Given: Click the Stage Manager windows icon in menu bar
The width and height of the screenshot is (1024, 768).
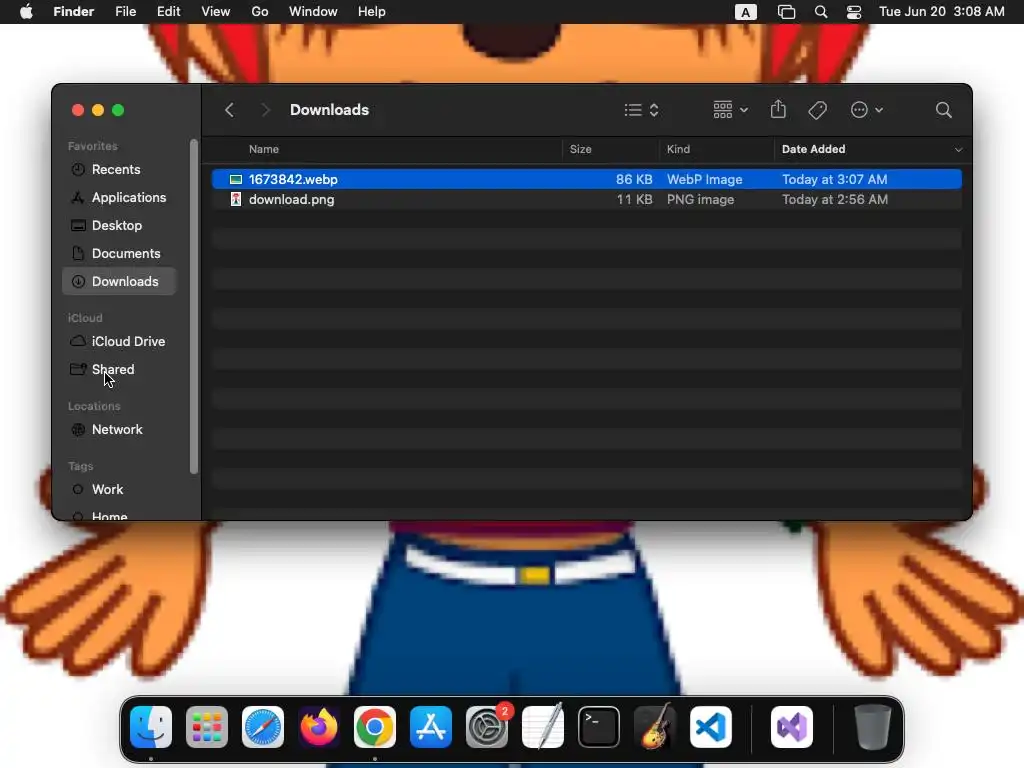Looking at the screenshot, I should (x=786, y=12).
